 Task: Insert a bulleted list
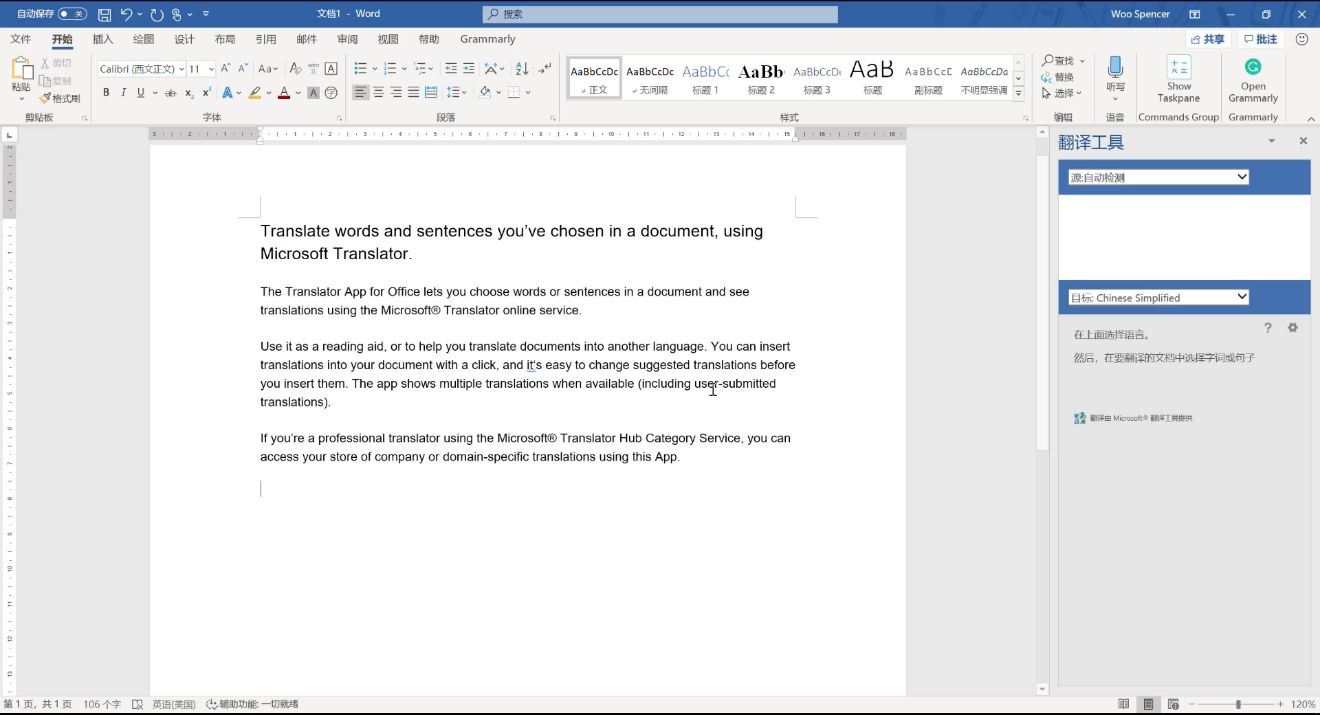tap(360, 68)
